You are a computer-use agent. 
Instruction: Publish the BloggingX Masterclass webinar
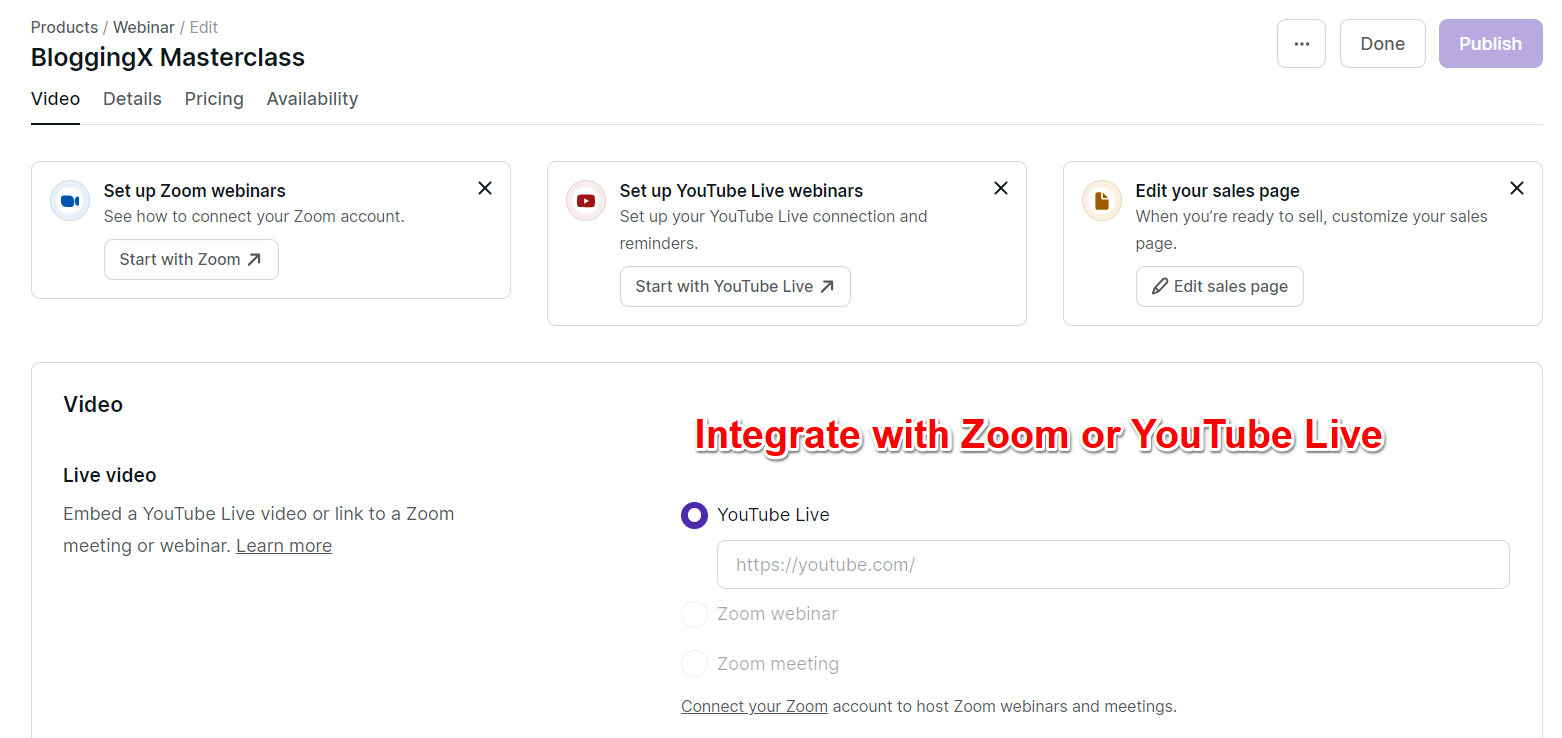point(1489,43)
